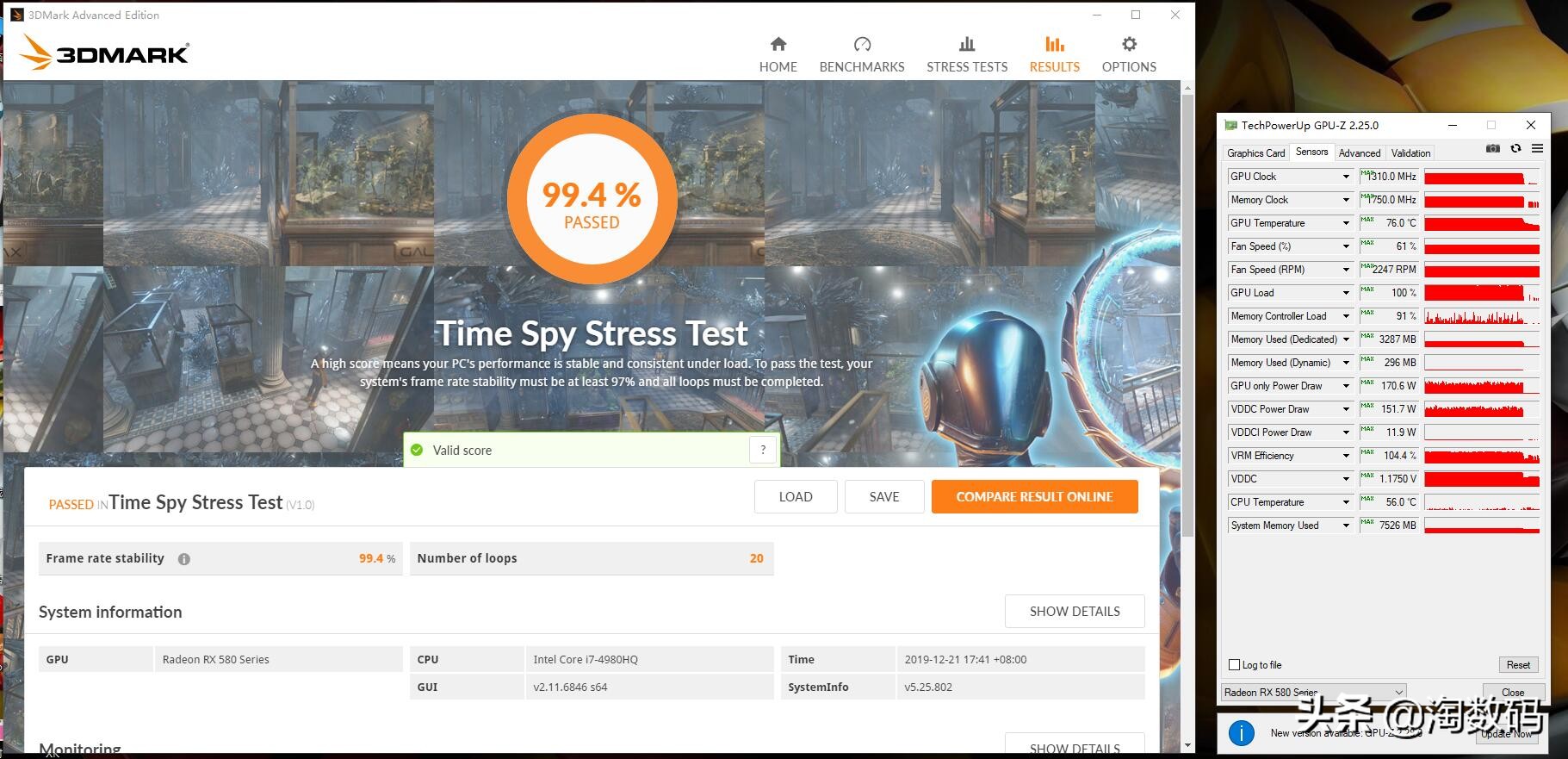Click the System Memory Used 7526 MB value

coord(1389,526)
